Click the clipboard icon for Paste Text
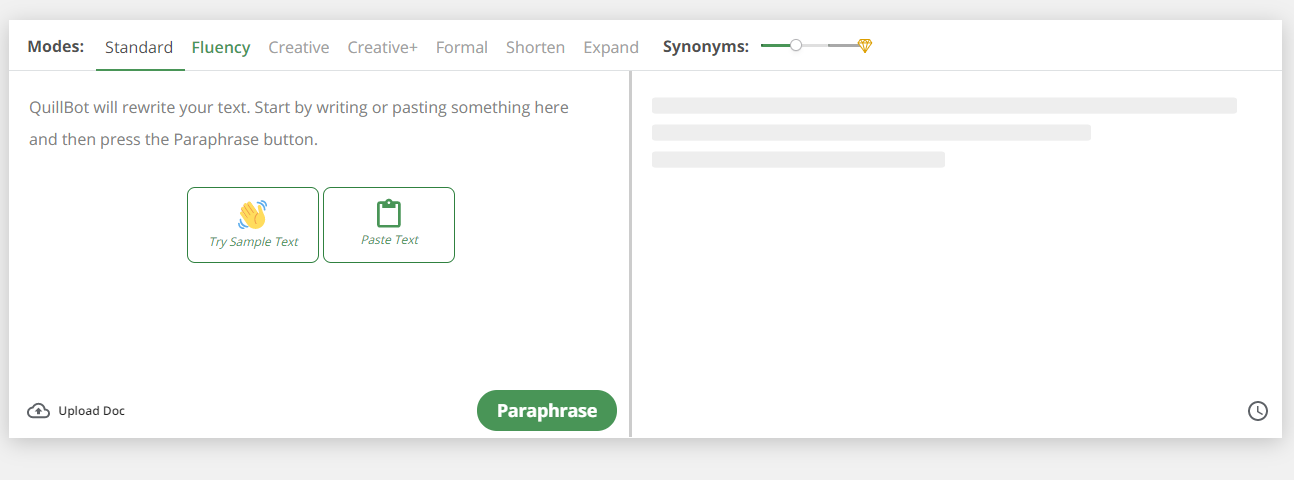The image size is (1294, 480). coord(389,213)
